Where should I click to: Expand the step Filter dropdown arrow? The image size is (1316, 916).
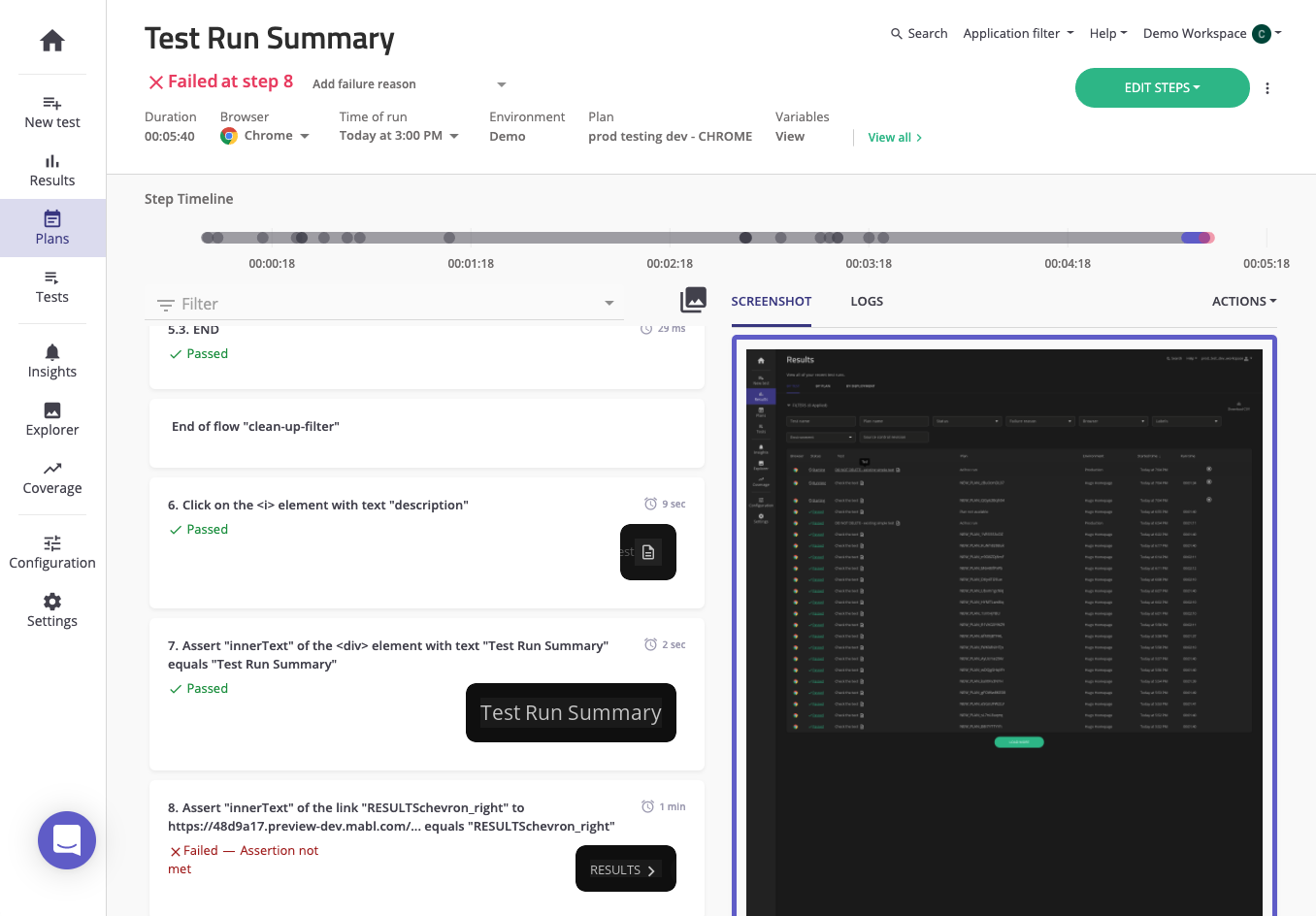tap(609, 304)
